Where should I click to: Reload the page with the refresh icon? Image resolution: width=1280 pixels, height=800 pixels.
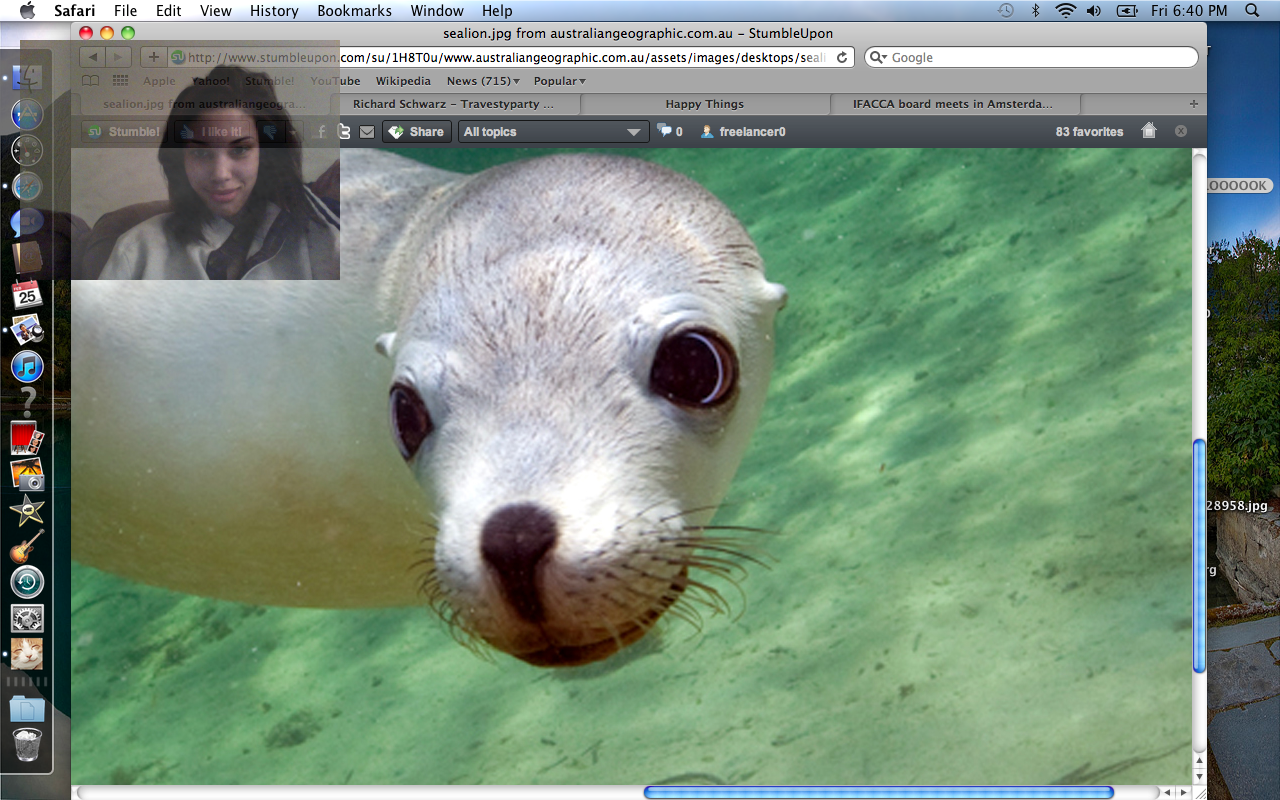[842, 58]
